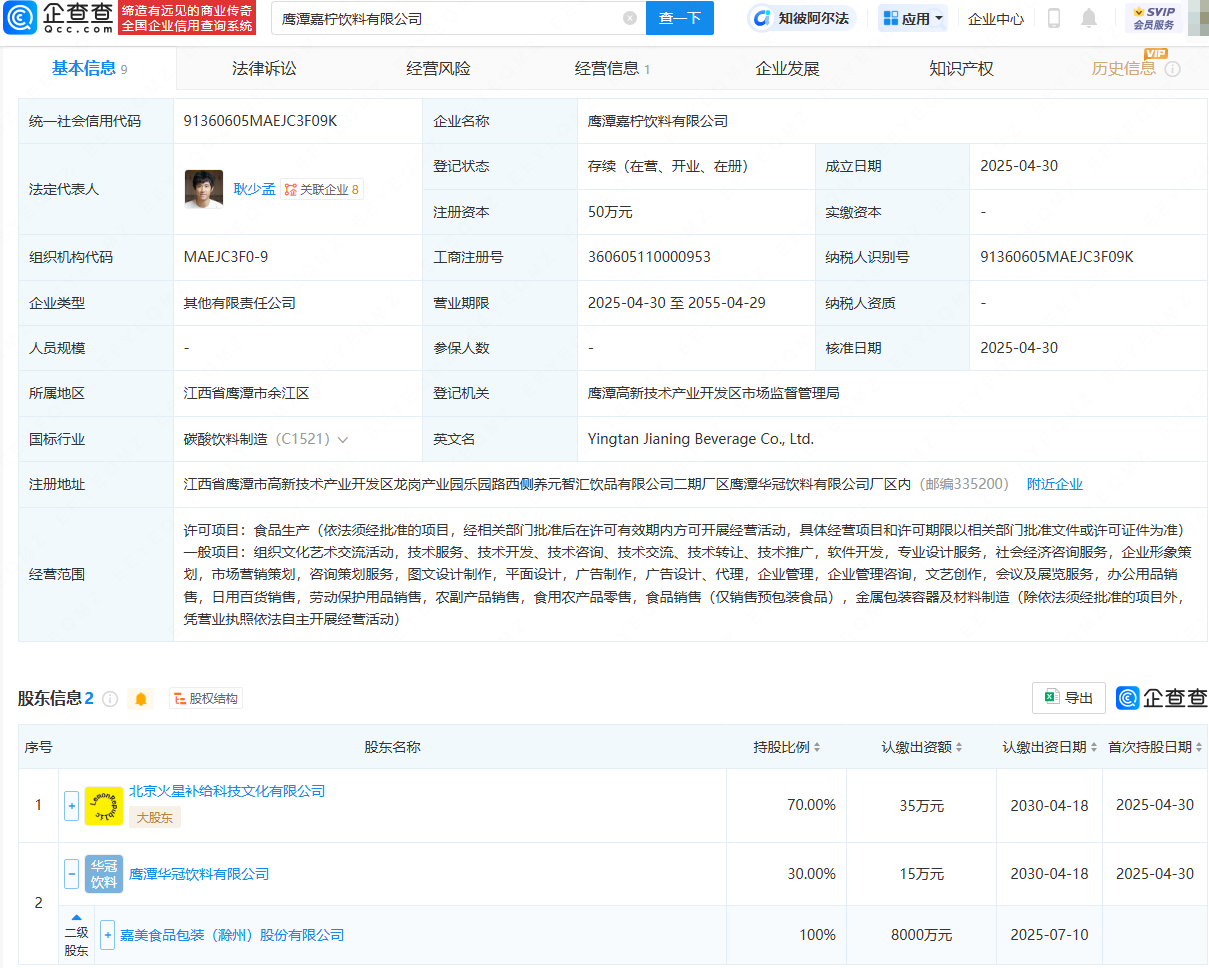Open 北京火星补给科技文化有限公司 shareholder link
Viewport: 1209px width, 968px height.
coord(227,791)
